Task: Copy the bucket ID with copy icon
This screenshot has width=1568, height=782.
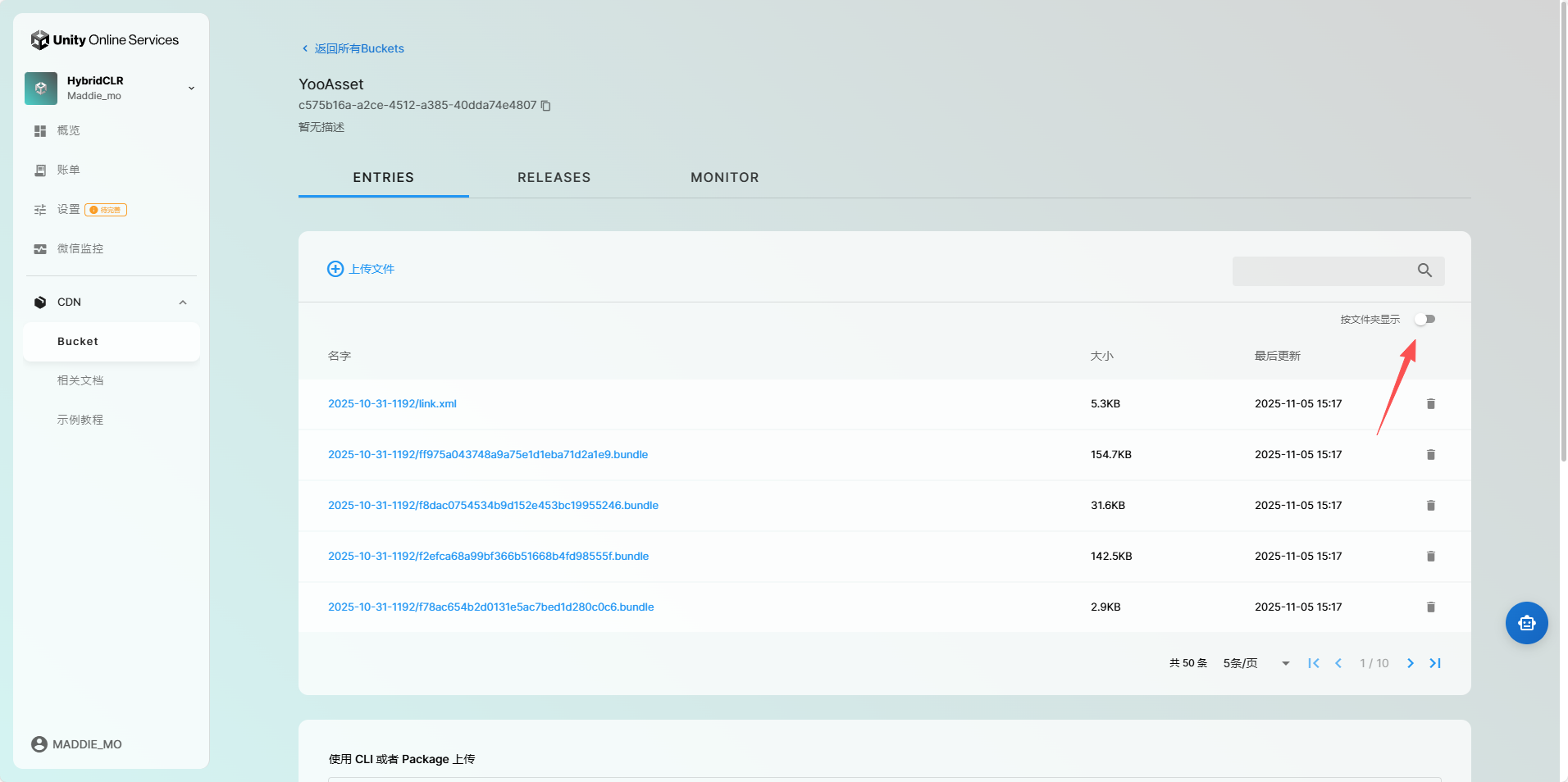Action: 546,106
